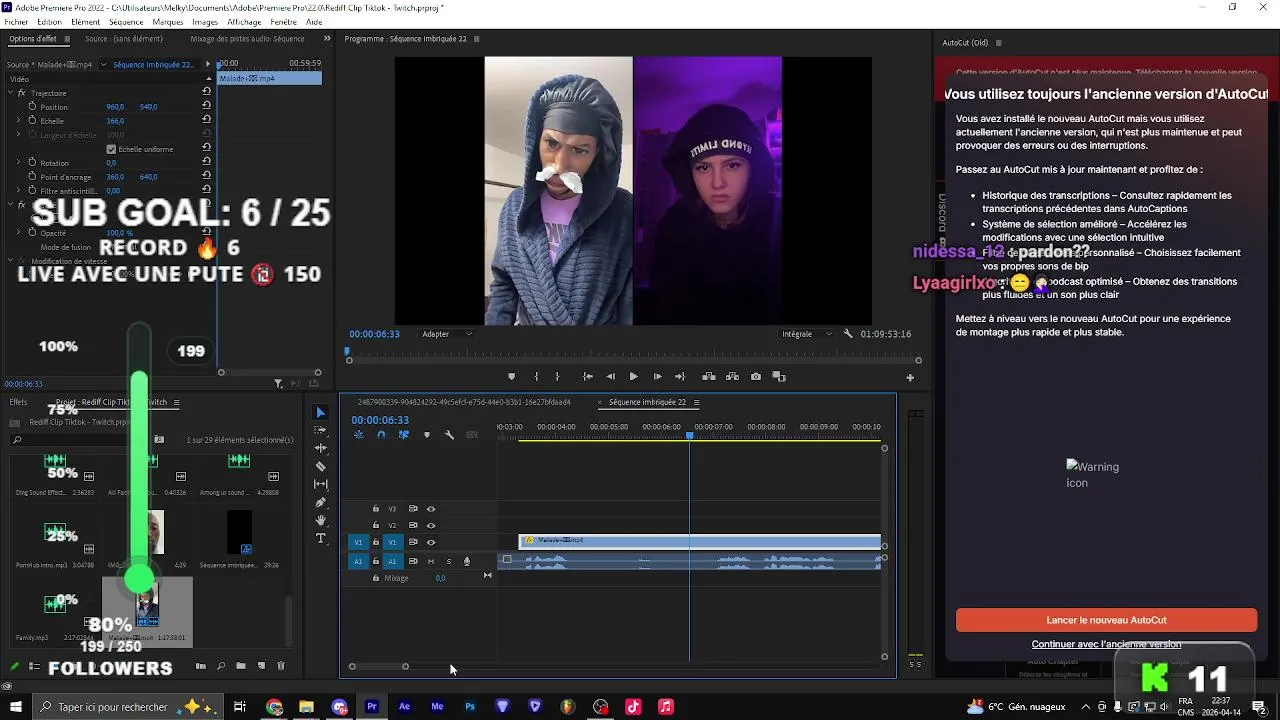Toggle linked selection in timeline
Viewport: 1280px width, 720px height.
pos(404,435)
